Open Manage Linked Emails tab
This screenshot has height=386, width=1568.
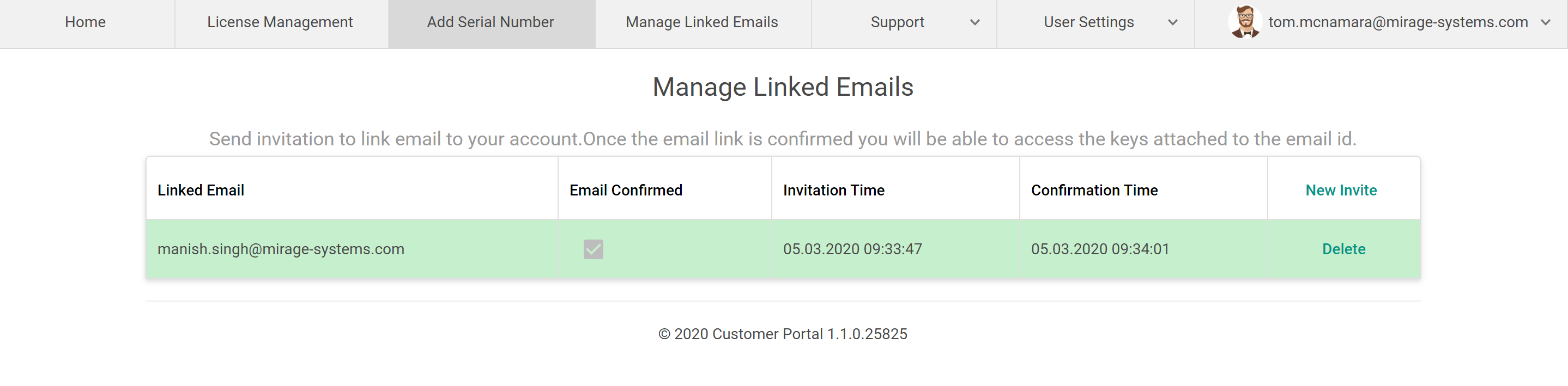[x=701, y=22]
